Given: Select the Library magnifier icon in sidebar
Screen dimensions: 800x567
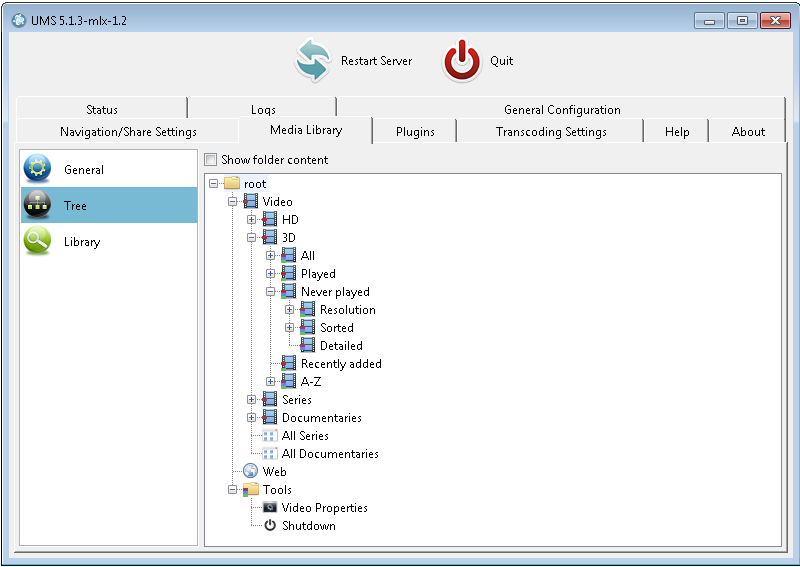Looking at the screenshot, I should [37, 241].
